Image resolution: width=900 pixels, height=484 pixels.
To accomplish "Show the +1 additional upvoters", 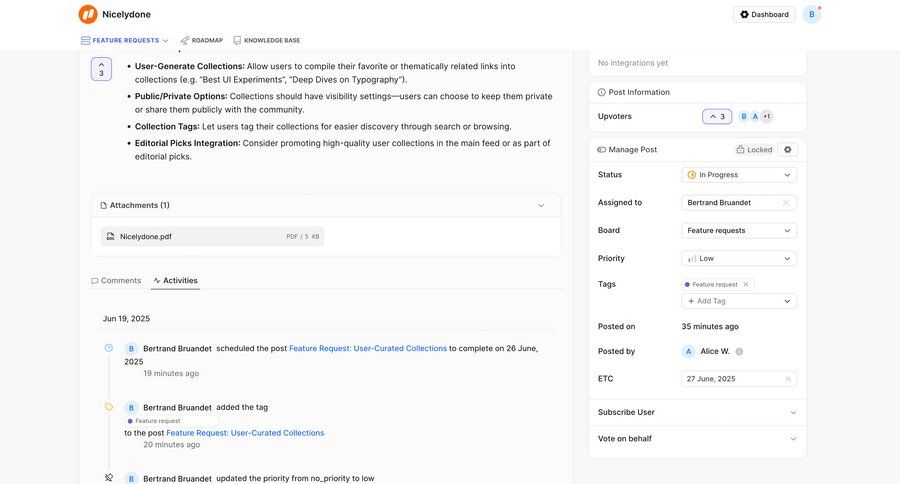I will [x=767, y=117].
